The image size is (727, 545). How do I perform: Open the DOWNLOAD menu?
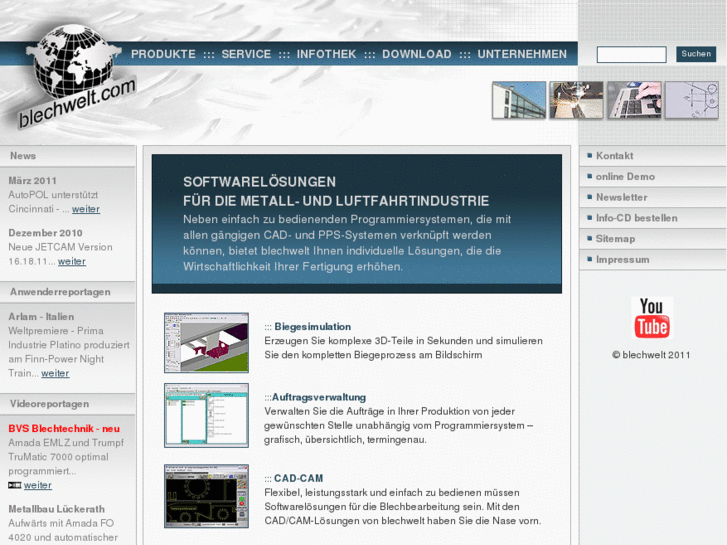(417, 54)
